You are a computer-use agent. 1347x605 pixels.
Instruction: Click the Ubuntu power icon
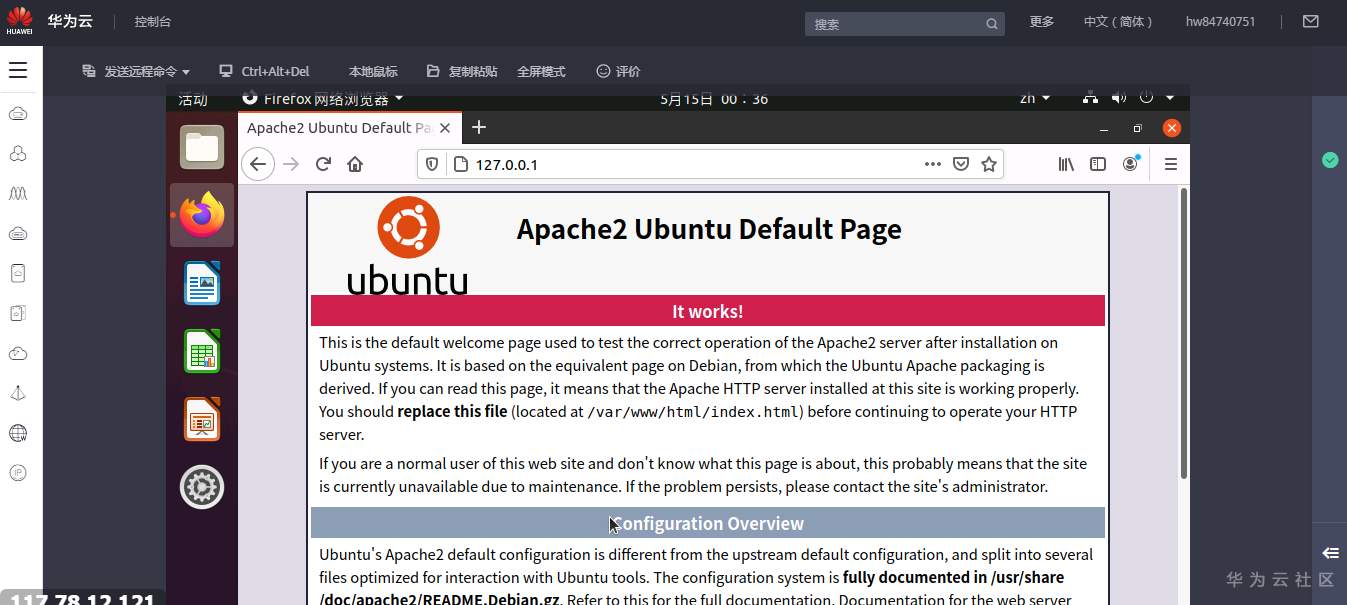point(1146,98)
